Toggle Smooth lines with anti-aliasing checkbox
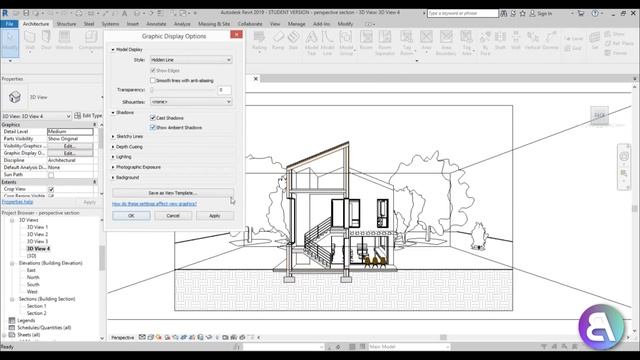Viewport: 640px width, 360px height. (x=153, y=80)
